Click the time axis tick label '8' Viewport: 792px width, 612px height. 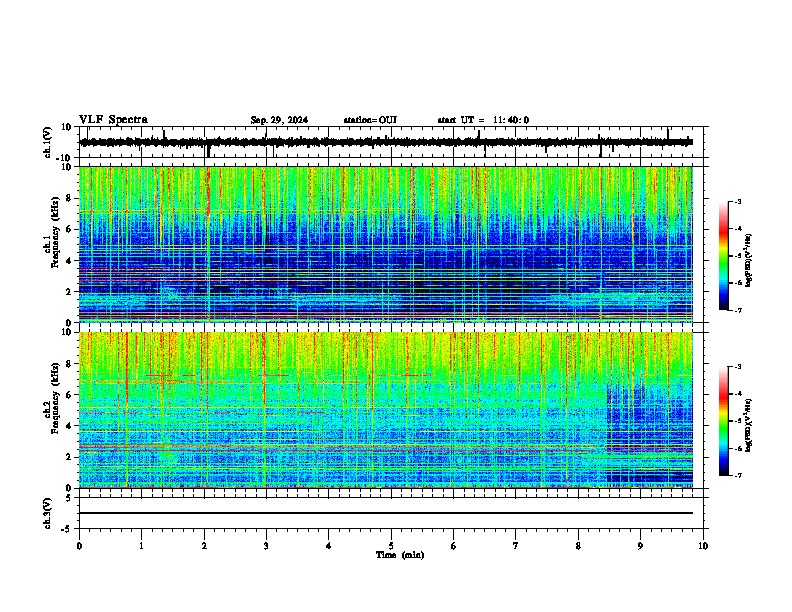(x=578, y=546)
